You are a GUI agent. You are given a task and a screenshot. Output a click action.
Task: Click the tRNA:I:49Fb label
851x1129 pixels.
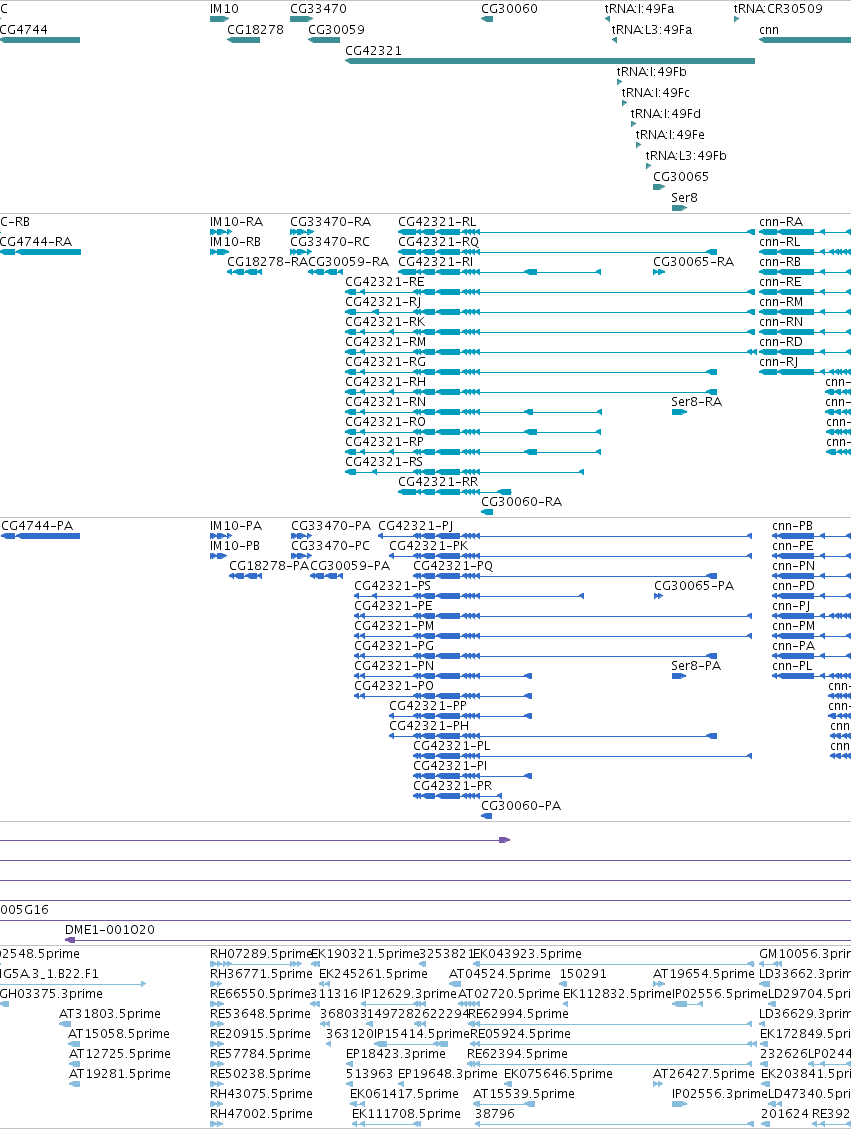pyautogui.click(x=652, y=71)
